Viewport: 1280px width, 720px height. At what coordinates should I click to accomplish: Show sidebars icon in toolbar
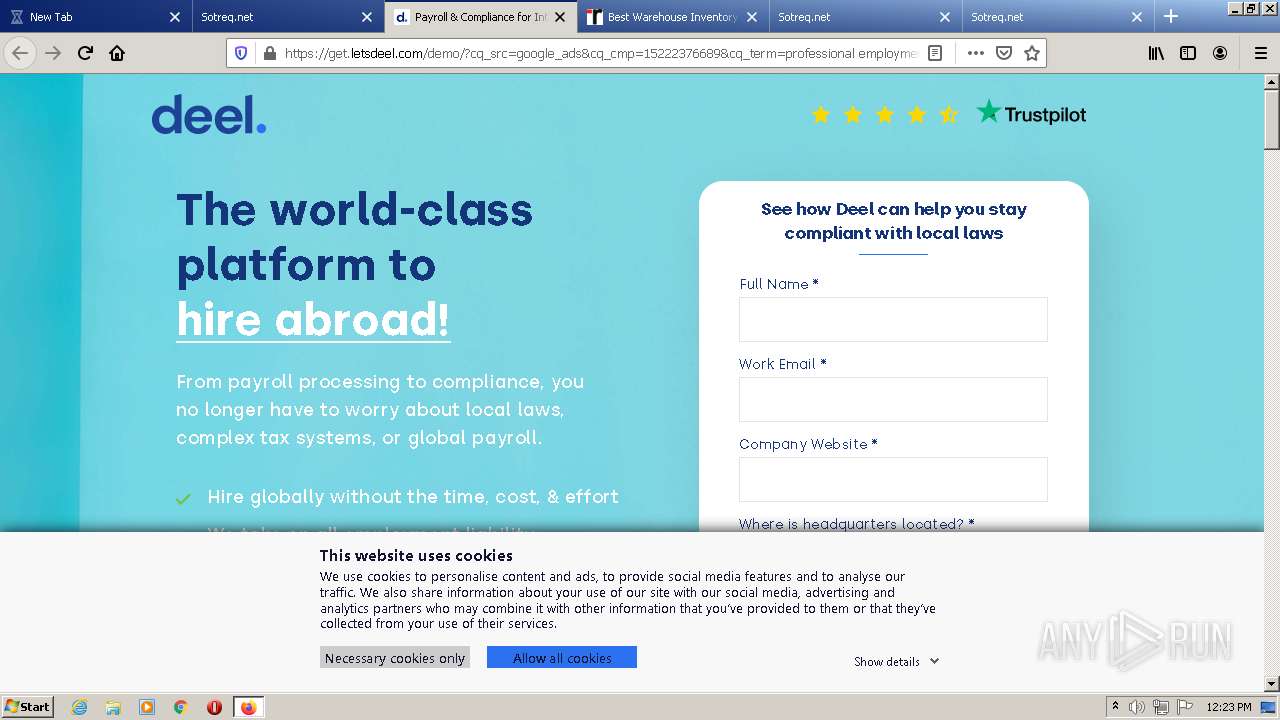[1188, 53]
